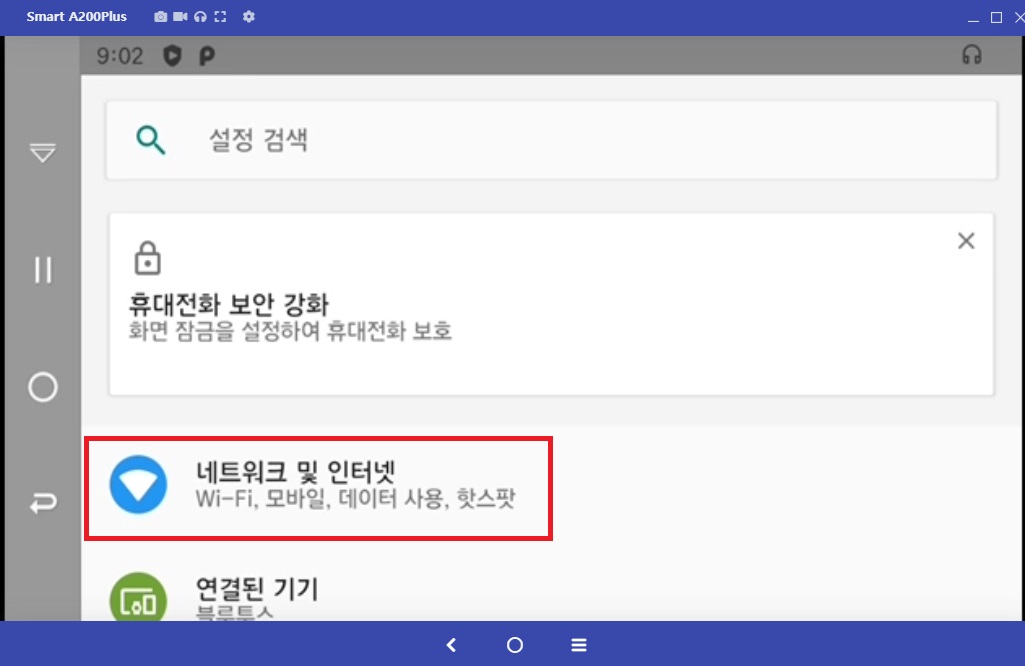Tap the lock icon on security card
Screen dimensions: 1025x666
tap(148, 258)
